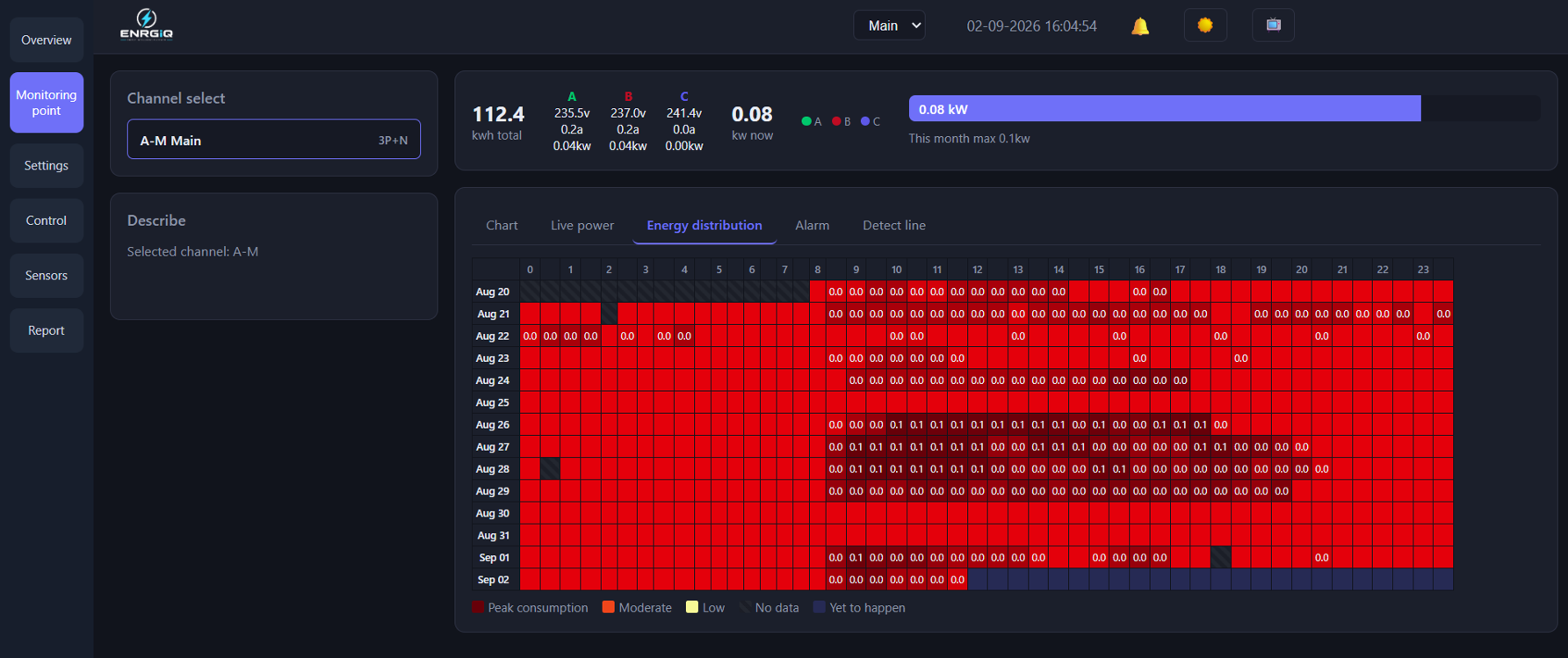The image size is (1568, 658).
Task: Click the no-data cell in Aug 28 row
Action: pos(550,469)
